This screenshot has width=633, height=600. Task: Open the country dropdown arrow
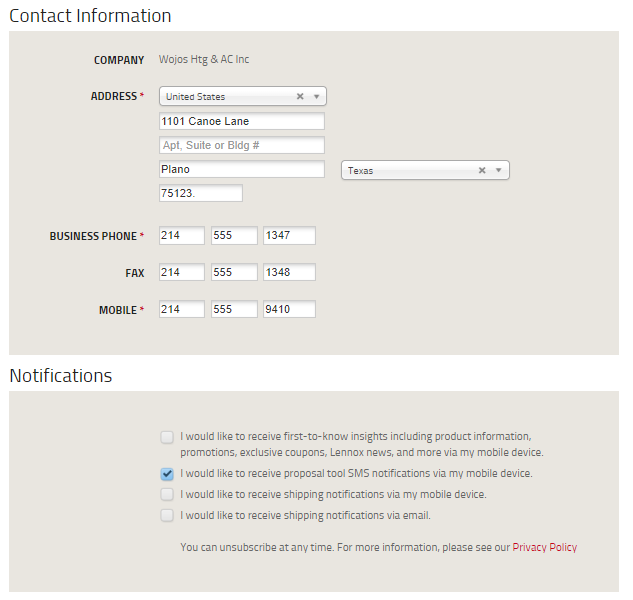316,97
